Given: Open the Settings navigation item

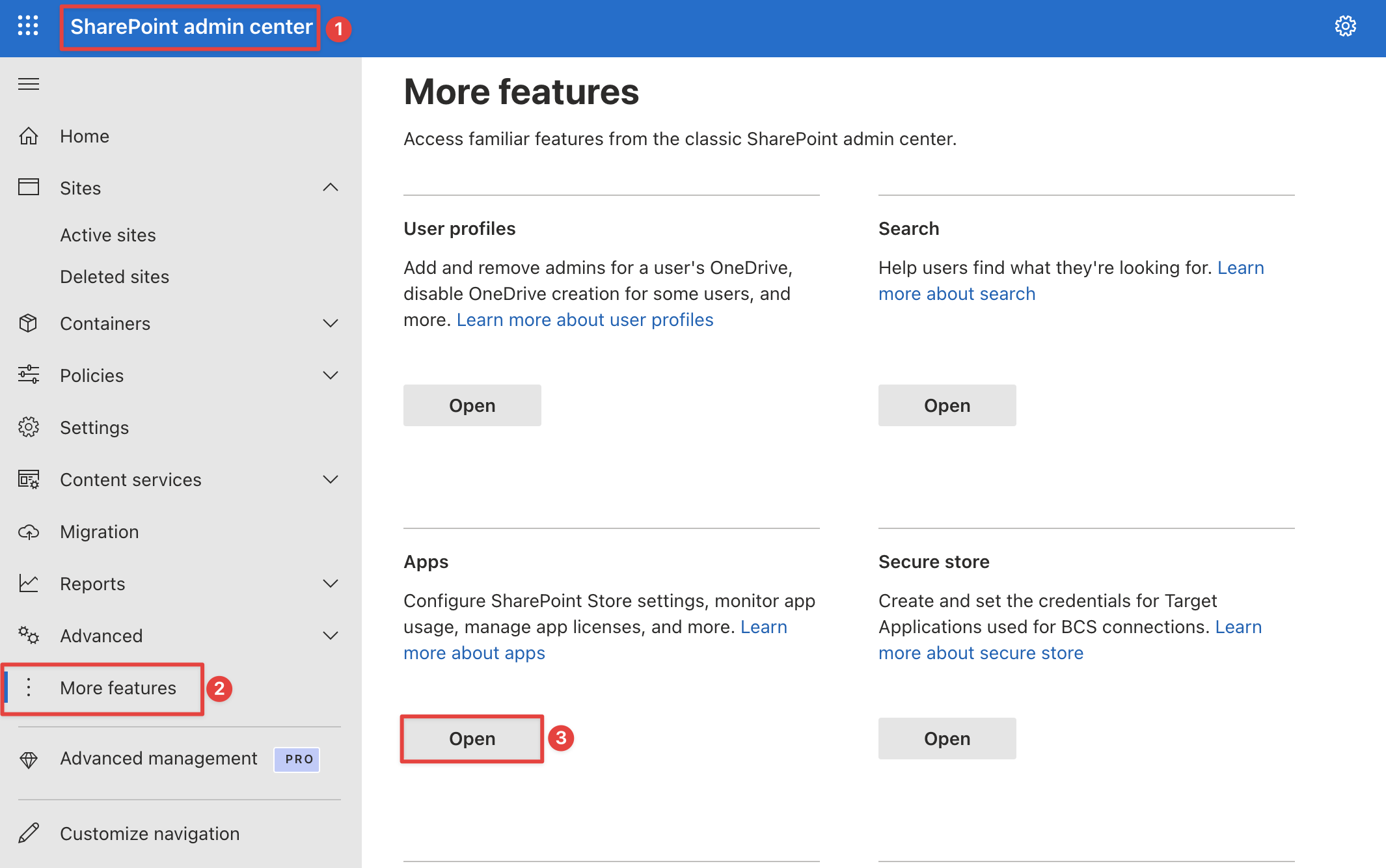Looking at the screenshot, I should 94,427.
